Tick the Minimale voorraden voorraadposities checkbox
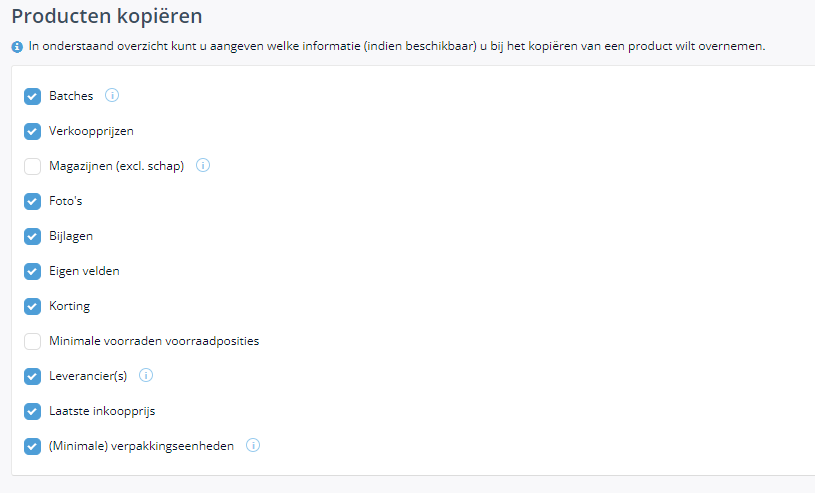Viewport: 815px width, 493px height. (32, 341)
